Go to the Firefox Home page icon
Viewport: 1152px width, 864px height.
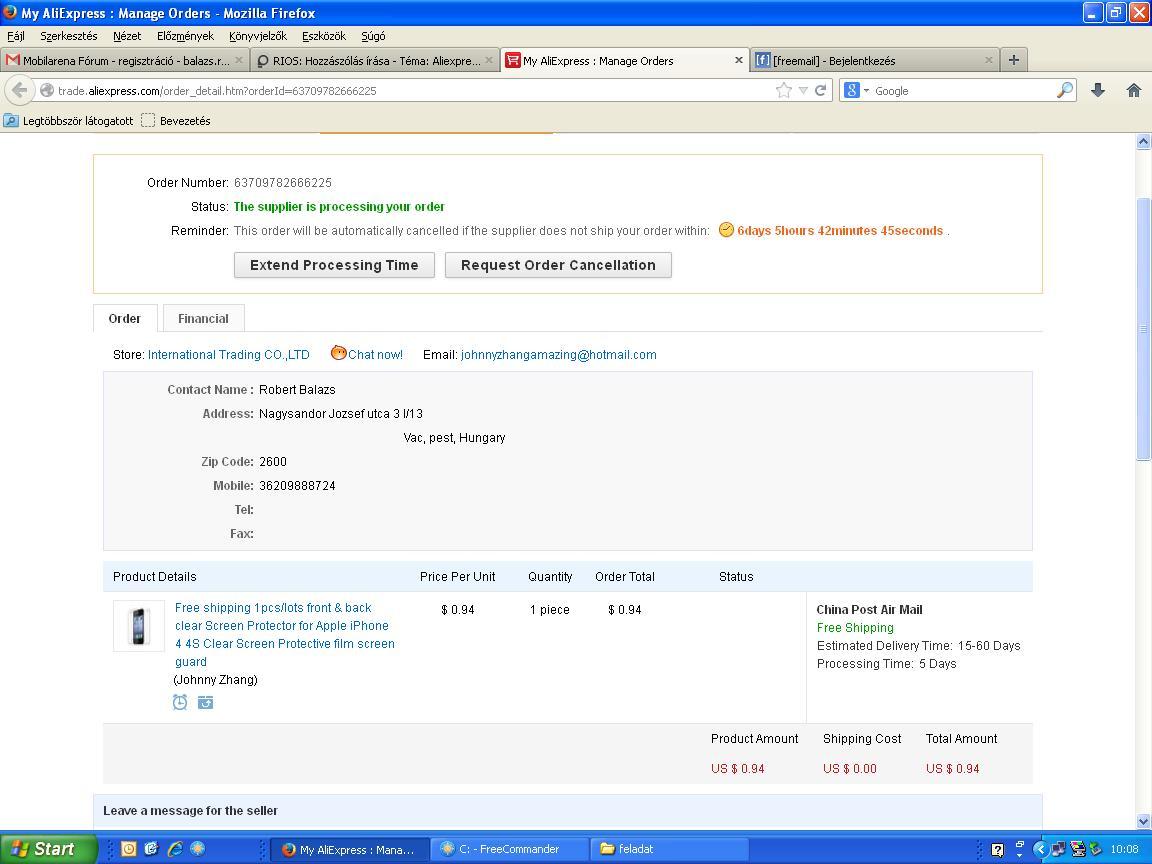pos(1134,90)
